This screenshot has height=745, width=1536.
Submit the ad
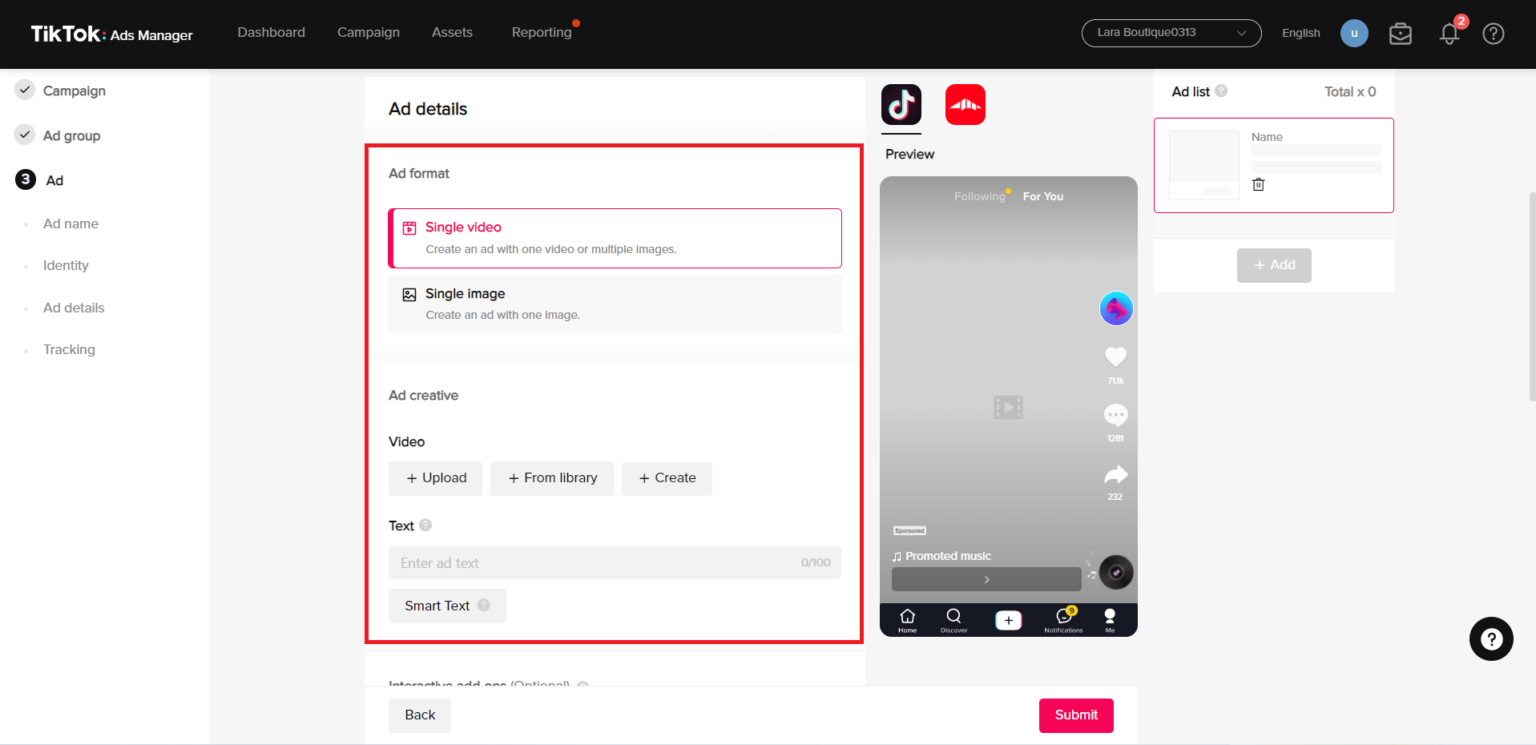[x=1076, y=715]
